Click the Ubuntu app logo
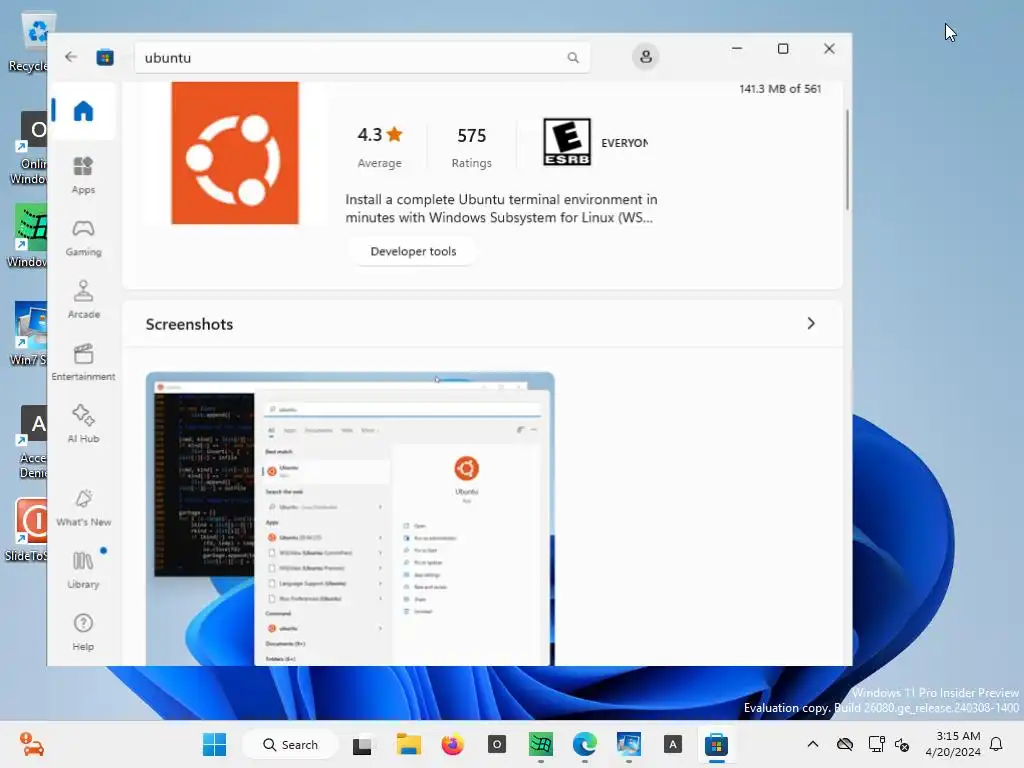The height and width of the screenshot is (768, 1024). coord(235,153)
